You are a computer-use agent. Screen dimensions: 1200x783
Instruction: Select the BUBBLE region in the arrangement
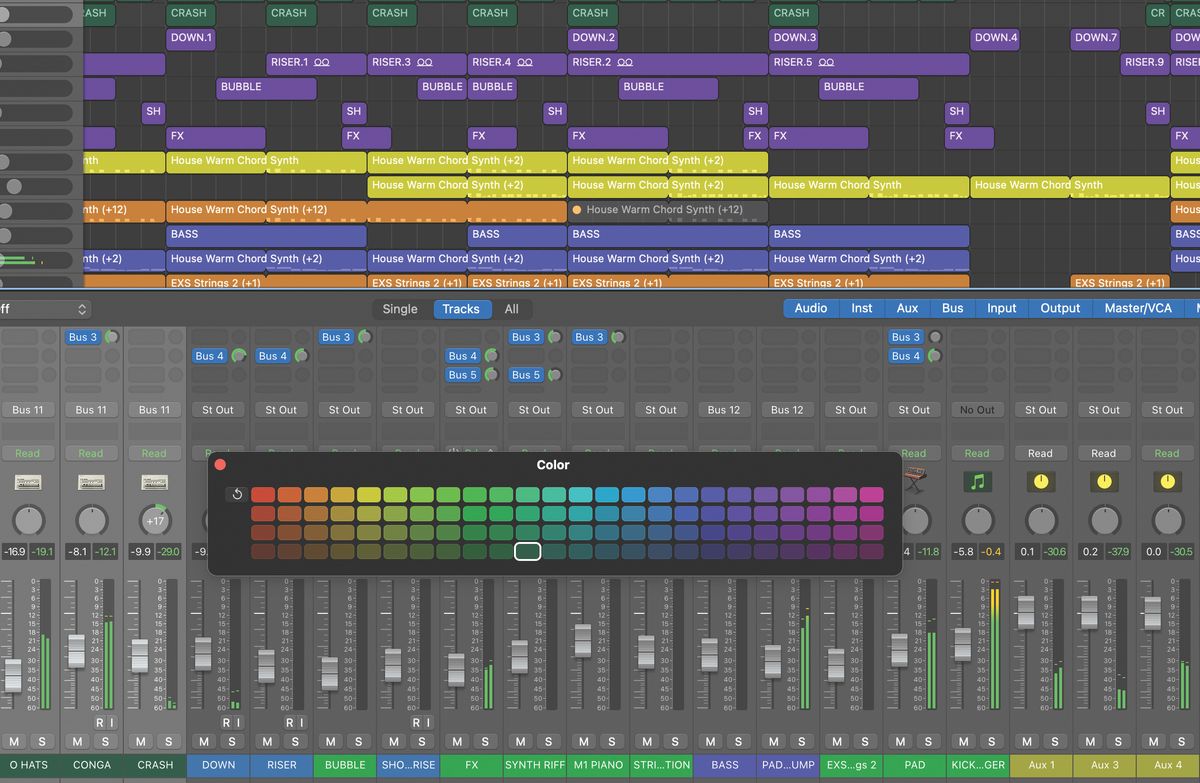coord(265,88)
